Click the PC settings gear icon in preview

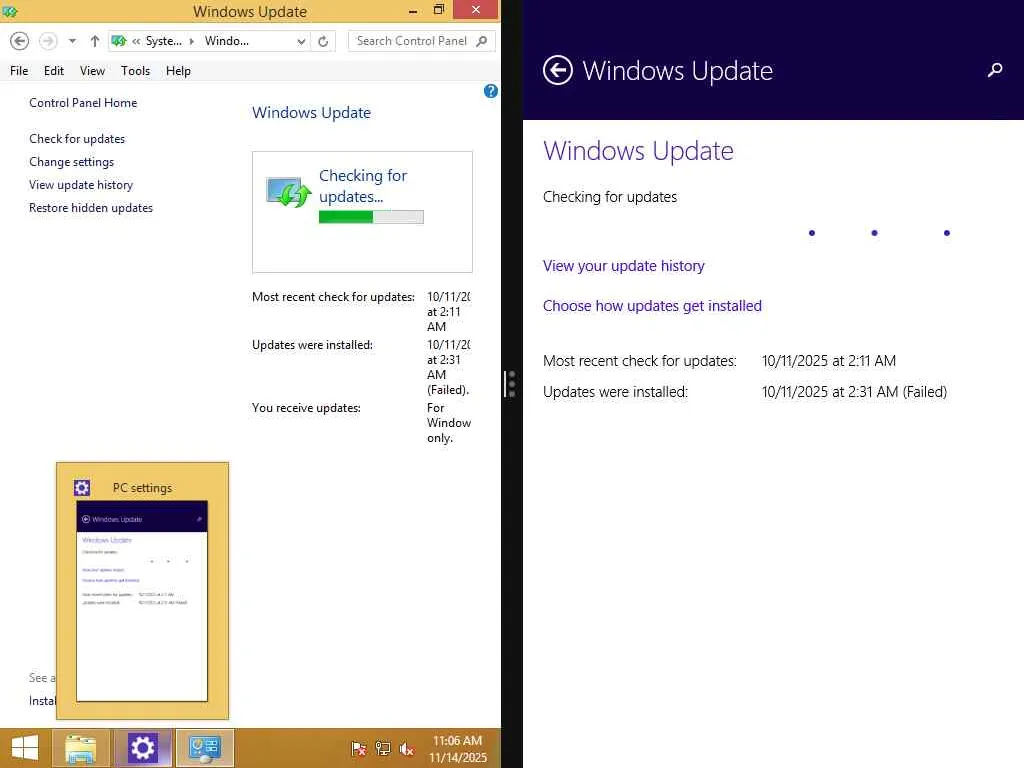82,488
